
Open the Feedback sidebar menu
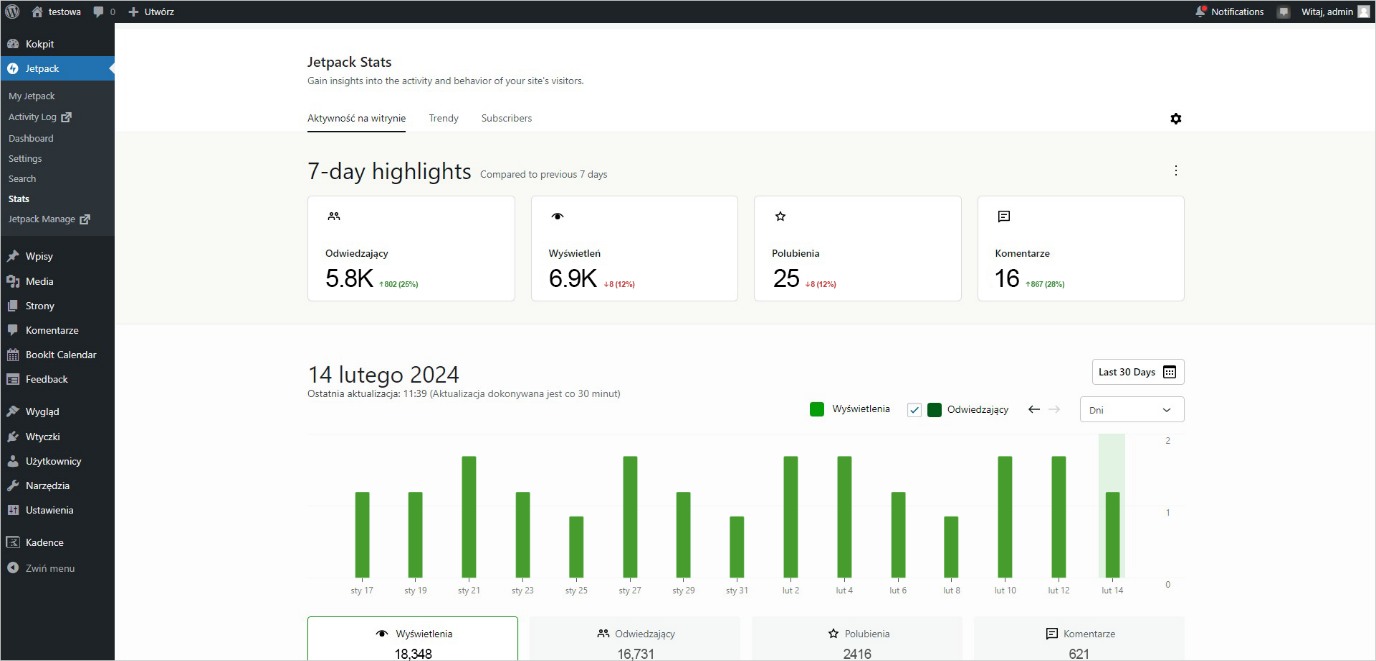pos(57,379)
